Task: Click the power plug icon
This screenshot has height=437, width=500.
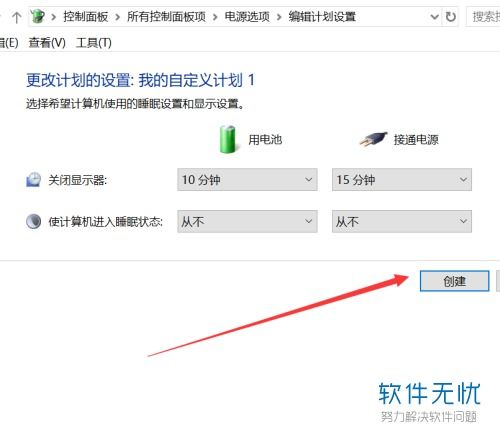Action: [373, 138]
